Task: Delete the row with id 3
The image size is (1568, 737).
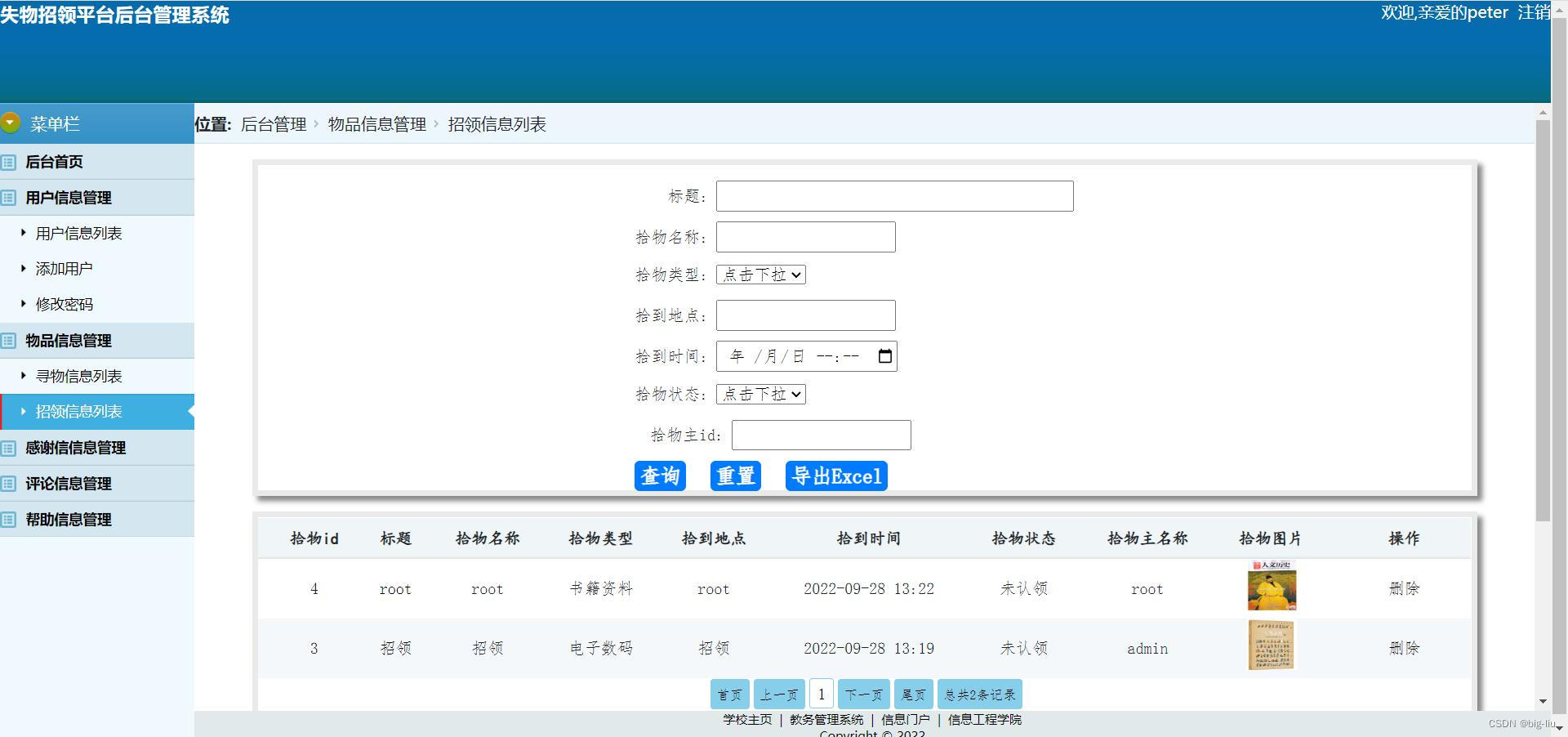Action: click(1404, 648)
